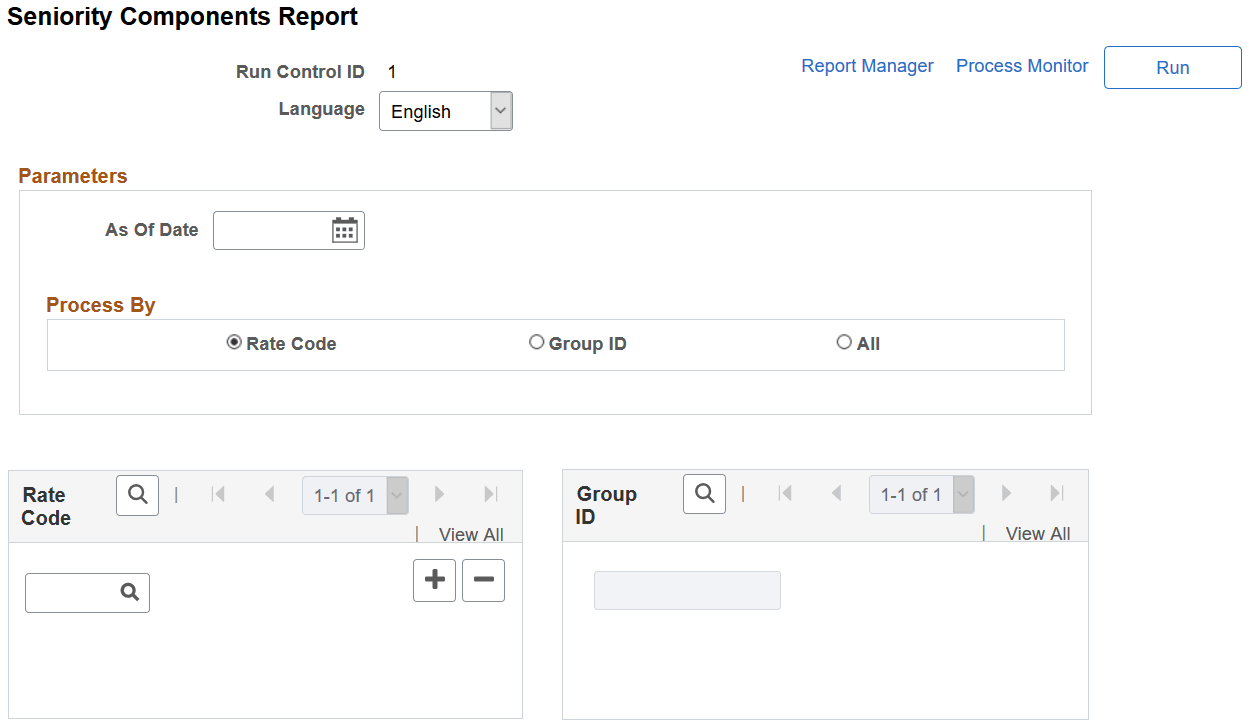Open the Process Monitor link
Screen dimensions: 1256x727
1021,66
